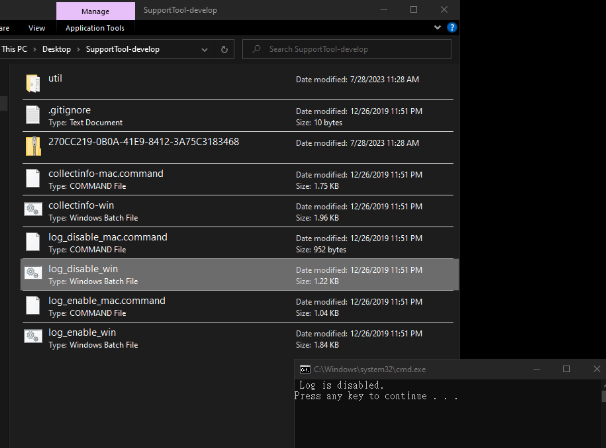This screenshot has height=448, width=606.
Task: Open the View ribbon tab
Action: click(x=37, y=28)
